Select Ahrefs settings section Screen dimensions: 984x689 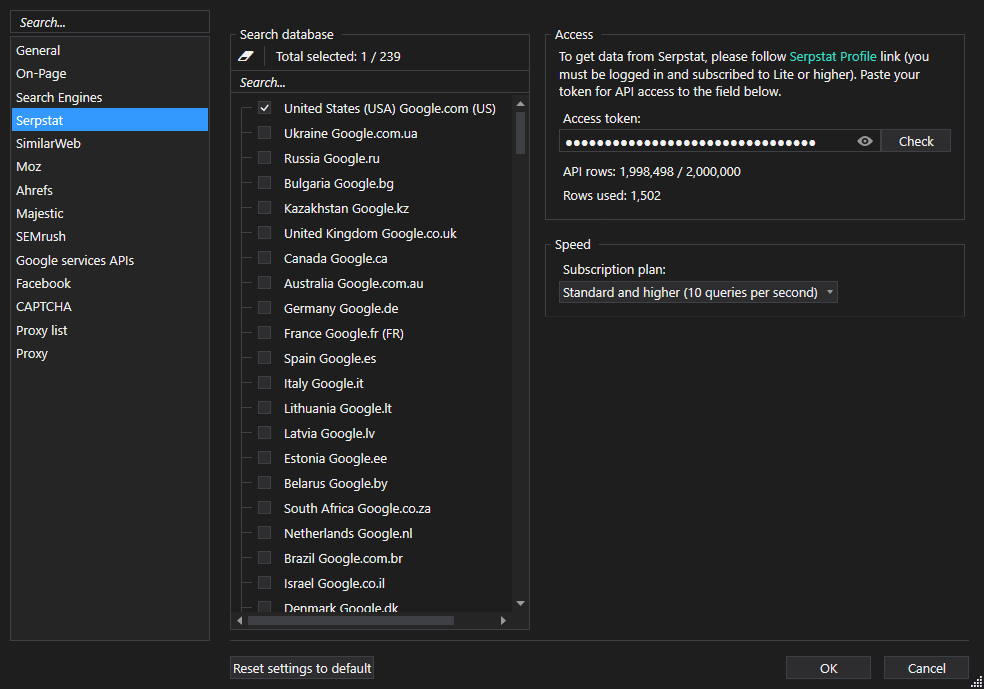(x=110, y=190)
